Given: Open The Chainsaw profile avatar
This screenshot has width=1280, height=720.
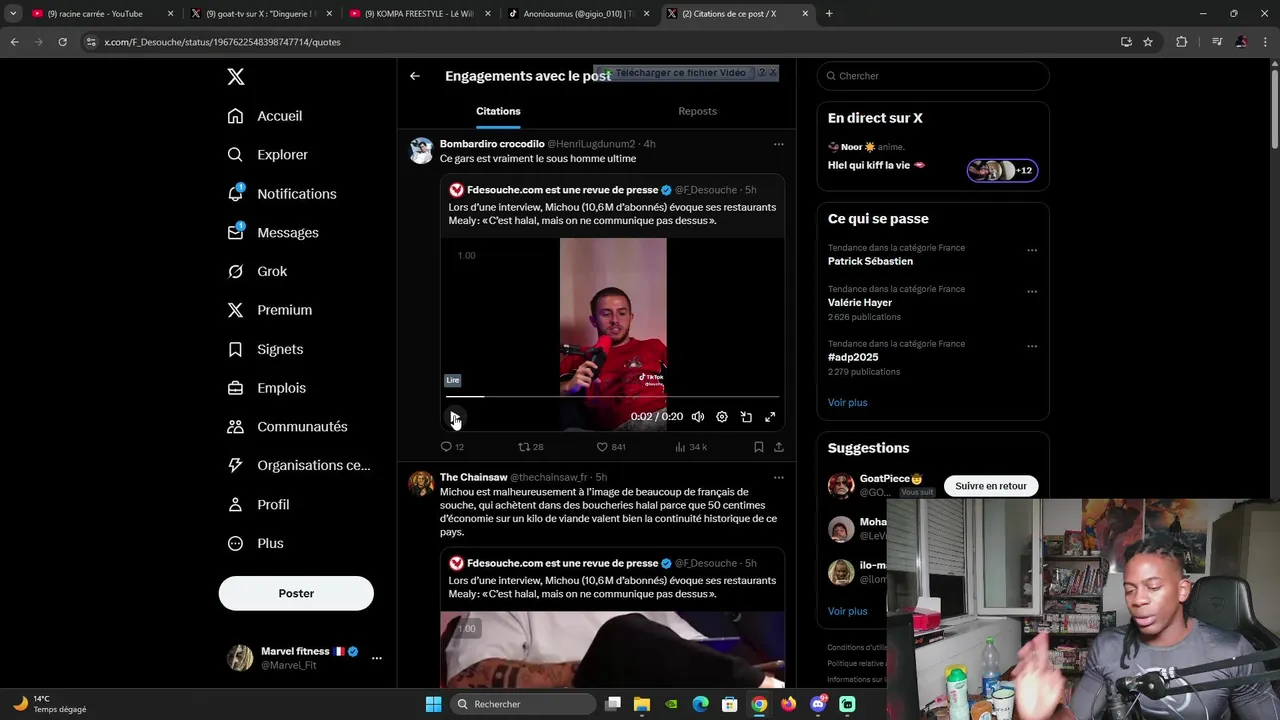Looking at the screenshot, I should pyautogui.click(x=421, y=483).
